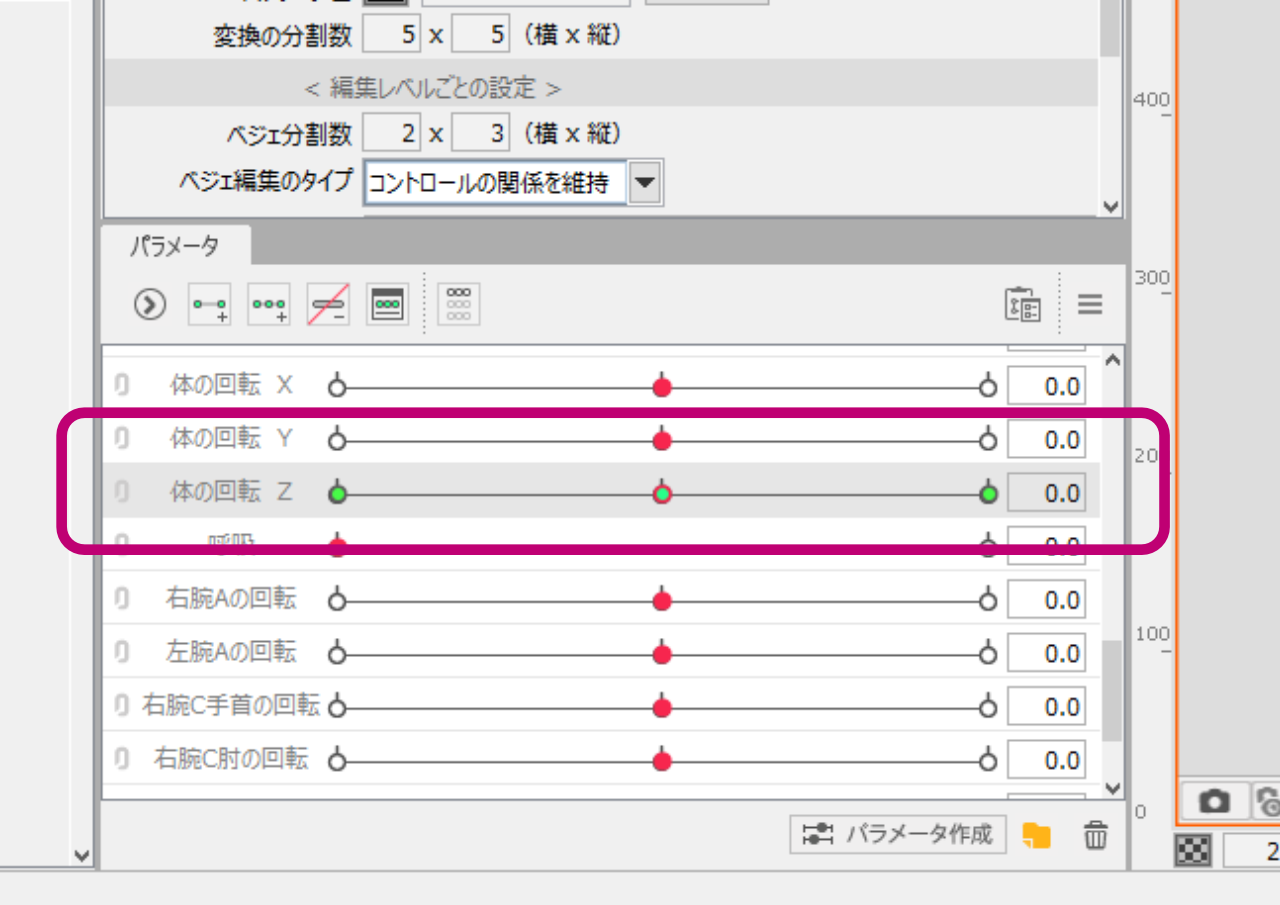This screenshot has width=1280, height=905.
Task: Click the clipboard icon in parameter toolbar
Action: coord(1022,305)
